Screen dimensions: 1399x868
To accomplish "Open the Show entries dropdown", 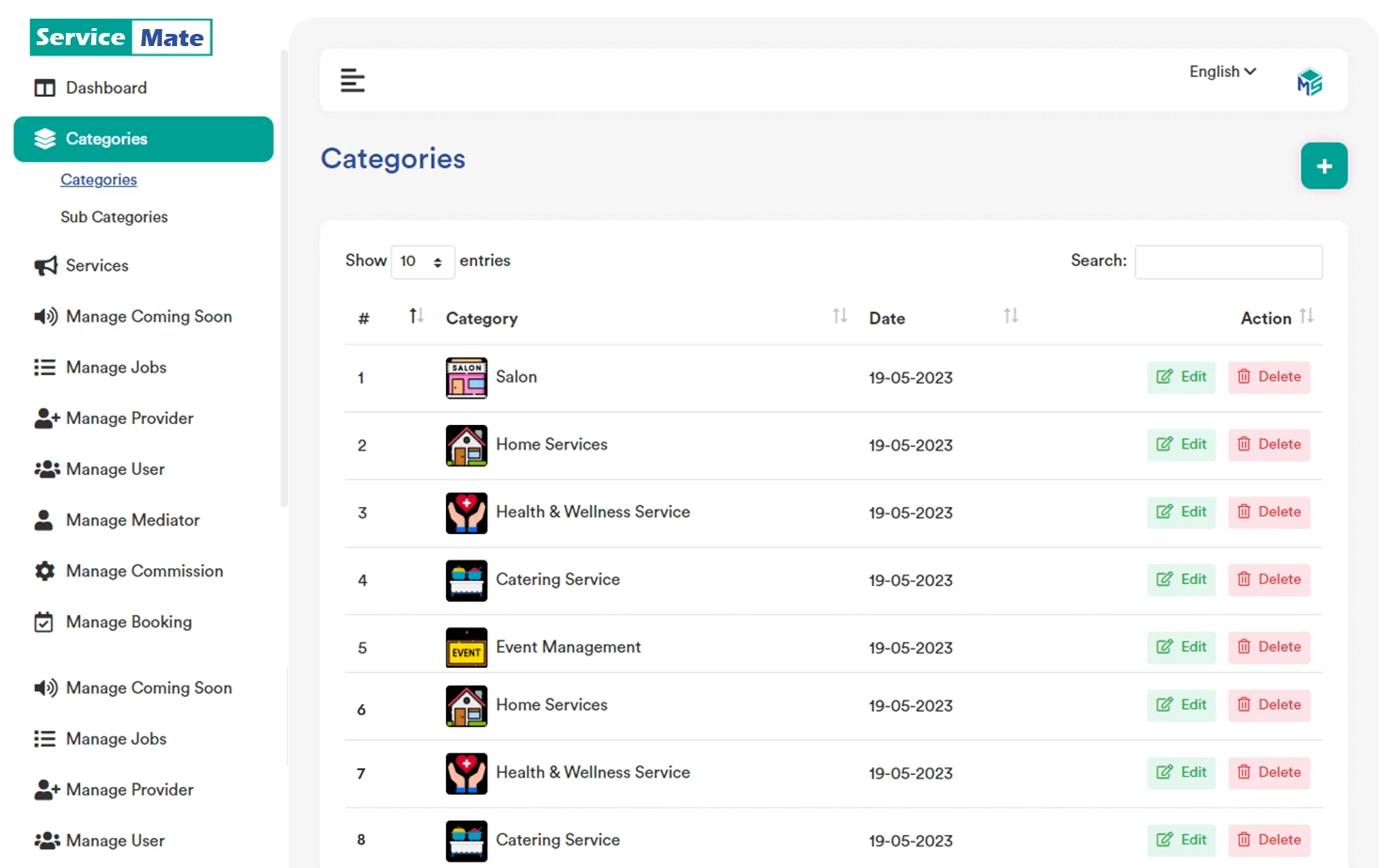I will pos(421,261).
